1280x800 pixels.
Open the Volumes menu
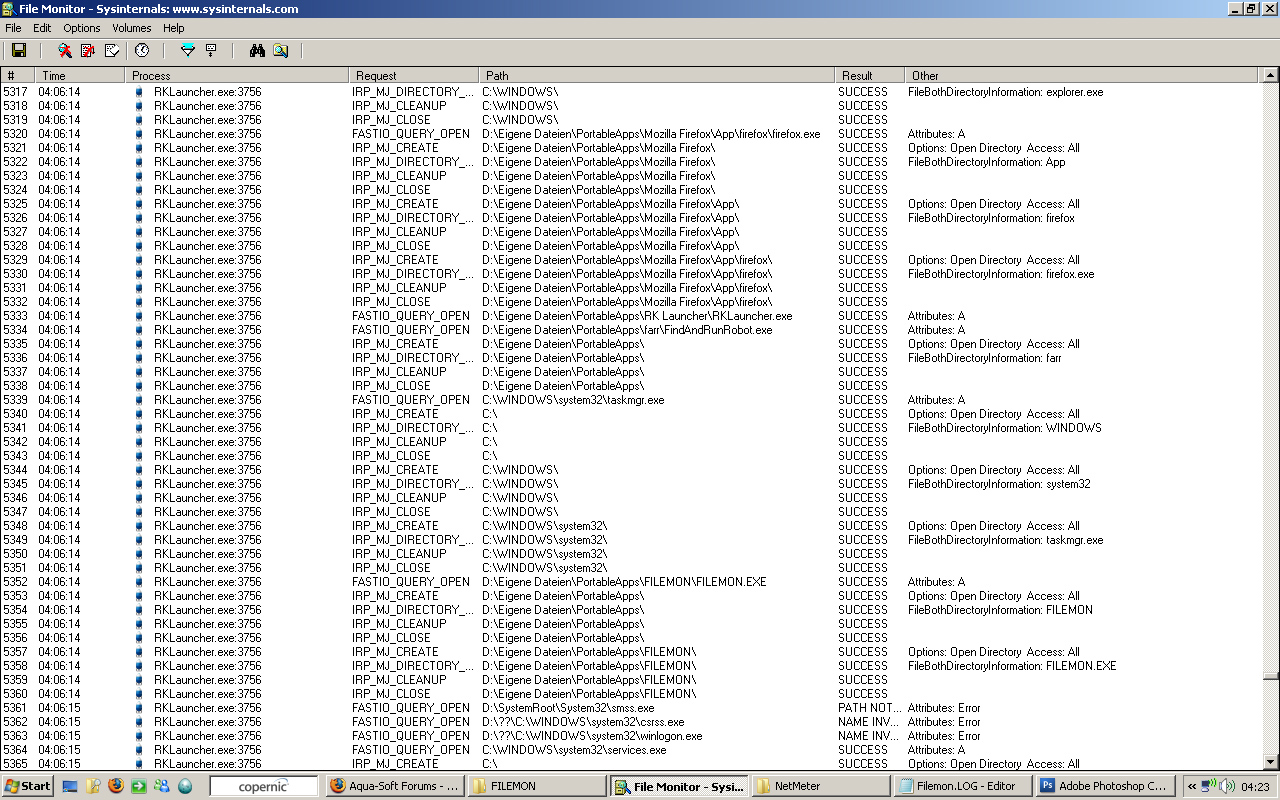[132, 28]
